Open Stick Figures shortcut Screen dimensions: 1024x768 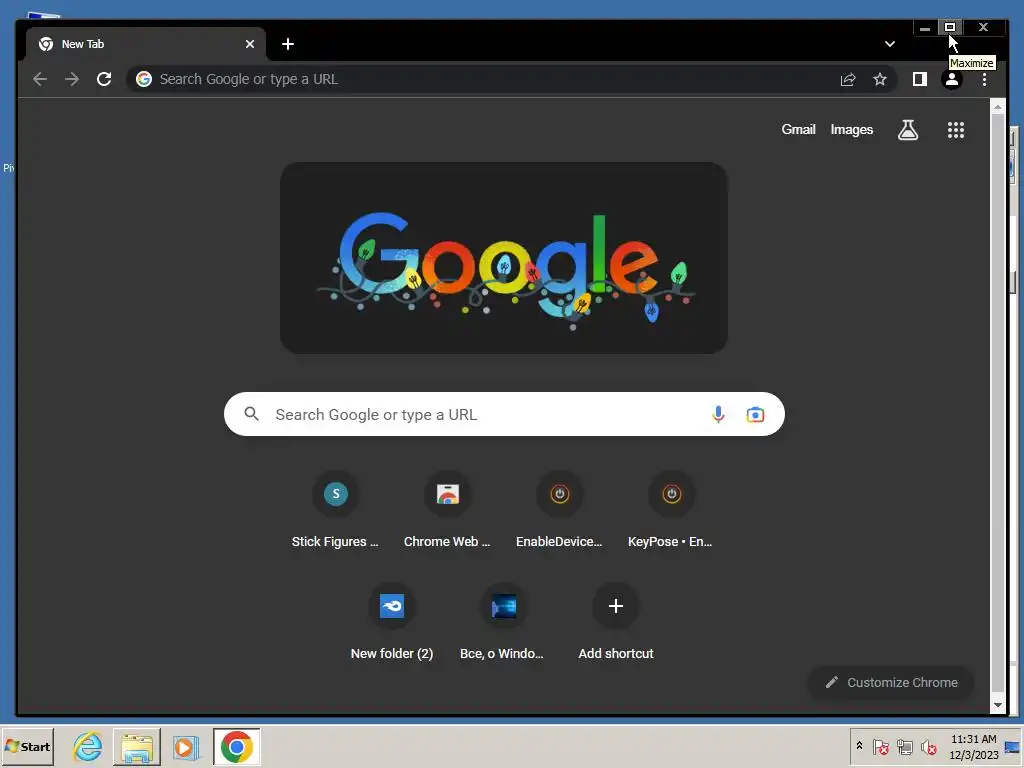(335, 511)
